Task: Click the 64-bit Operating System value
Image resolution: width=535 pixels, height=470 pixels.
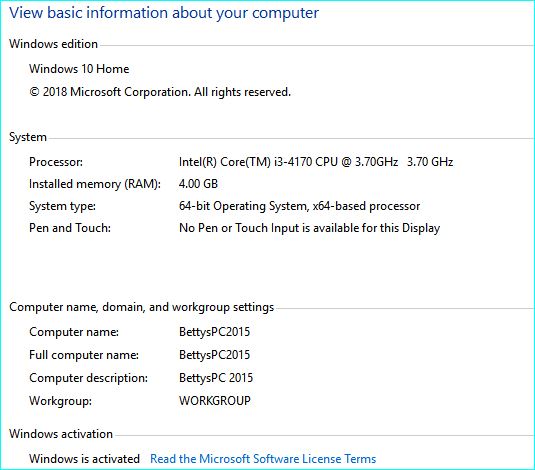Action: (x=300, y=206)
